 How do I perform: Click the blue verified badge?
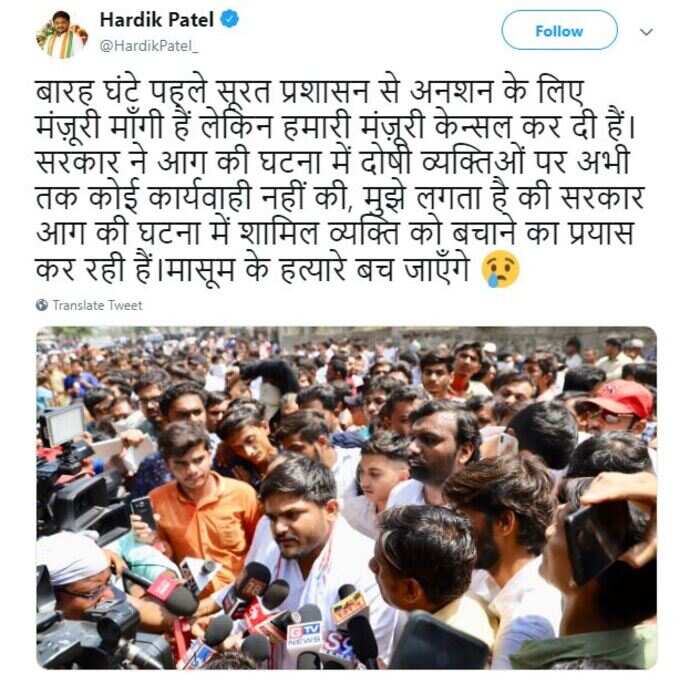click(230, 20)
